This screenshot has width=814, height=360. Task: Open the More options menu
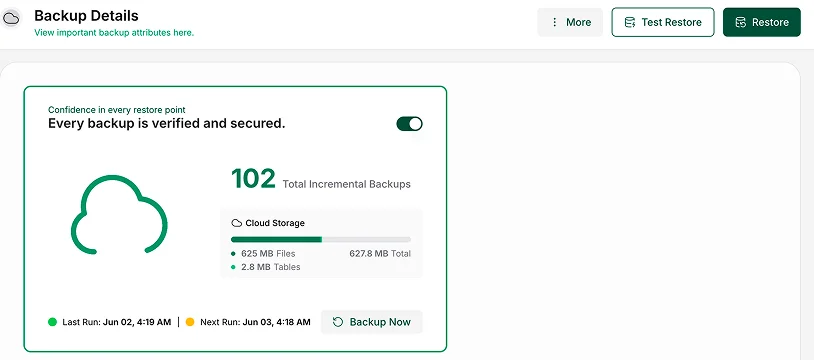point(570,22)
